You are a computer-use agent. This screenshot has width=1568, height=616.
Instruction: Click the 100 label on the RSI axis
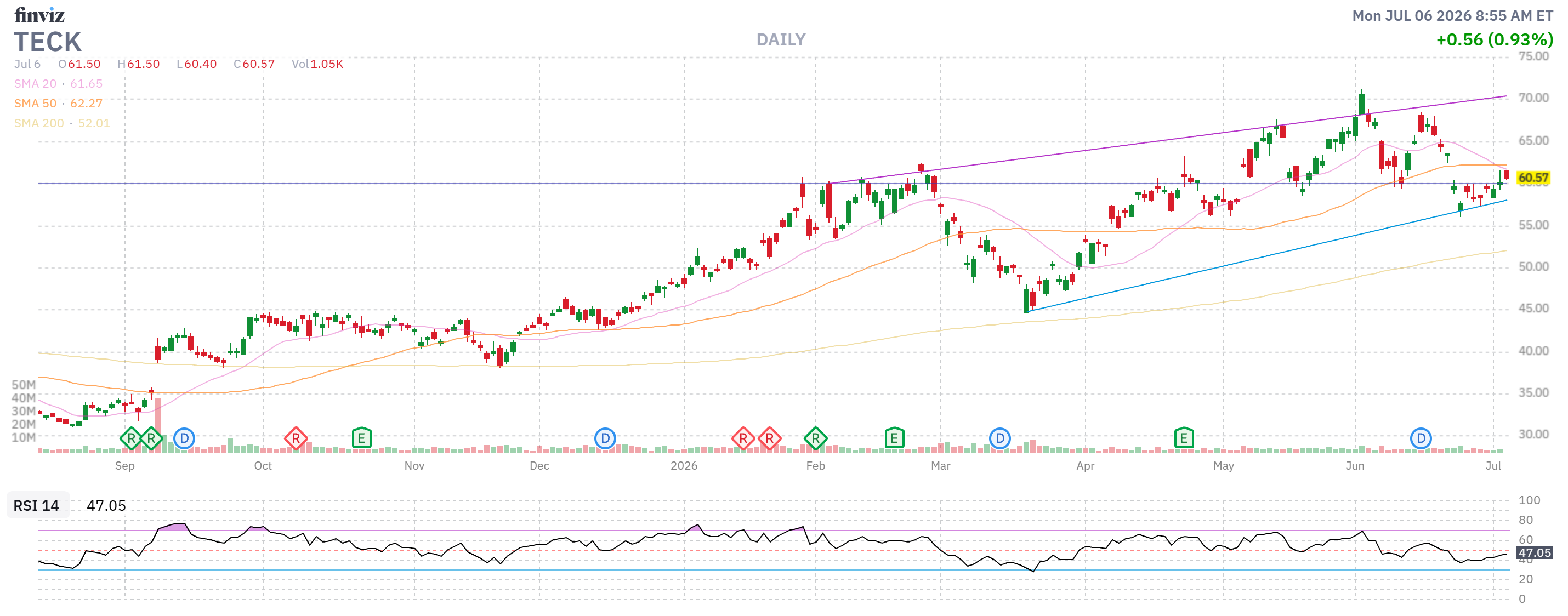click(x=1529, y=500)
